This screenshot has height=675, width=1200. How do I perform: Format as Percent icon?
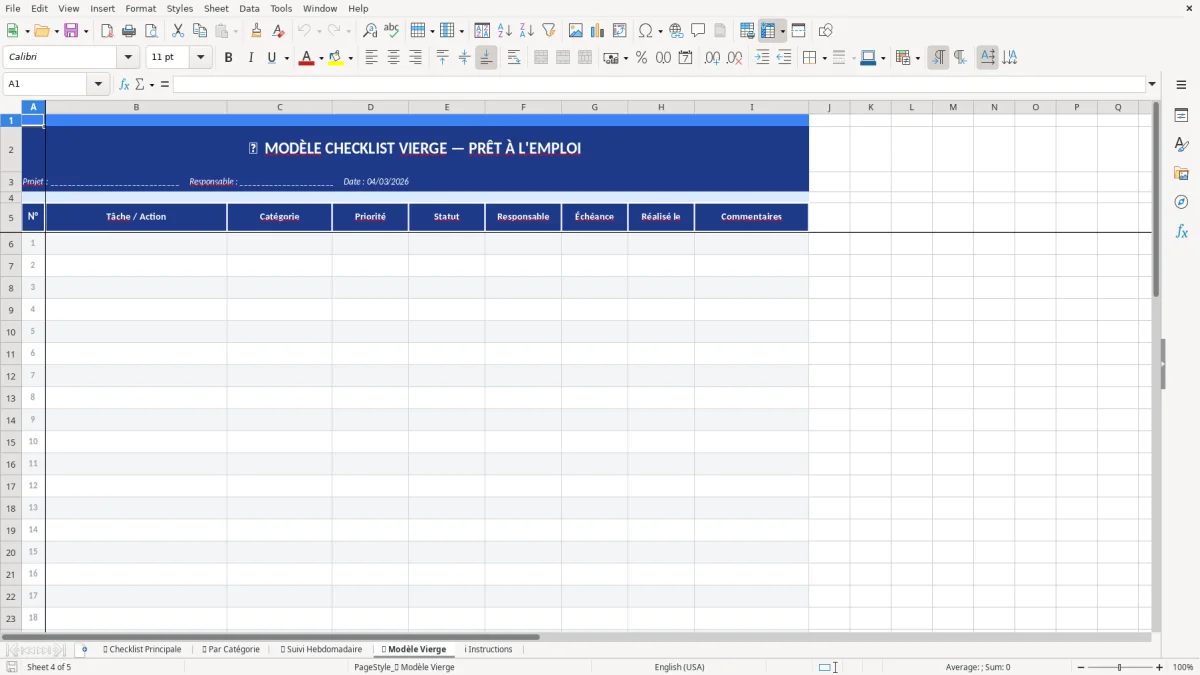point(641,58)
